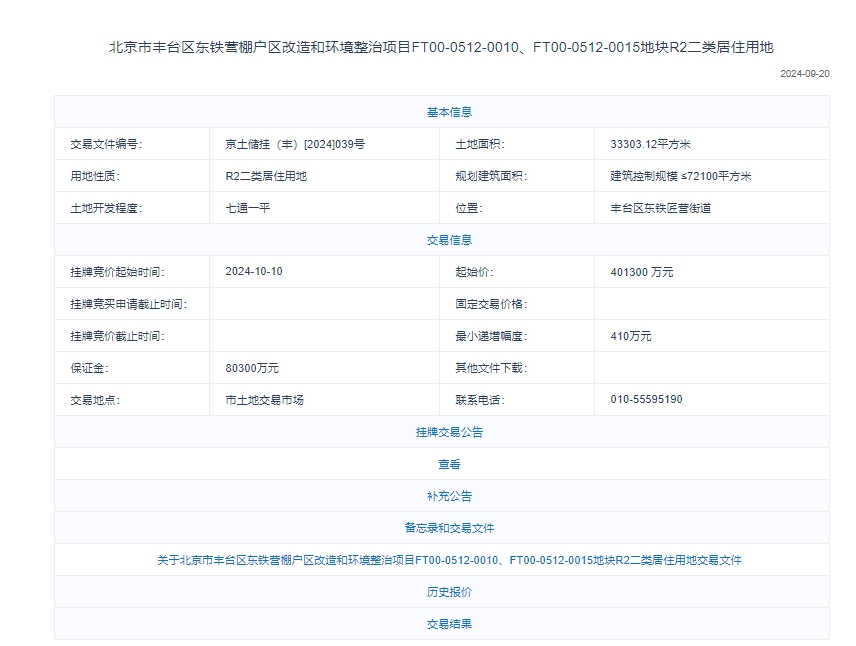Select the 建筑控制规模 ≤72100平方米 cell

680,176
